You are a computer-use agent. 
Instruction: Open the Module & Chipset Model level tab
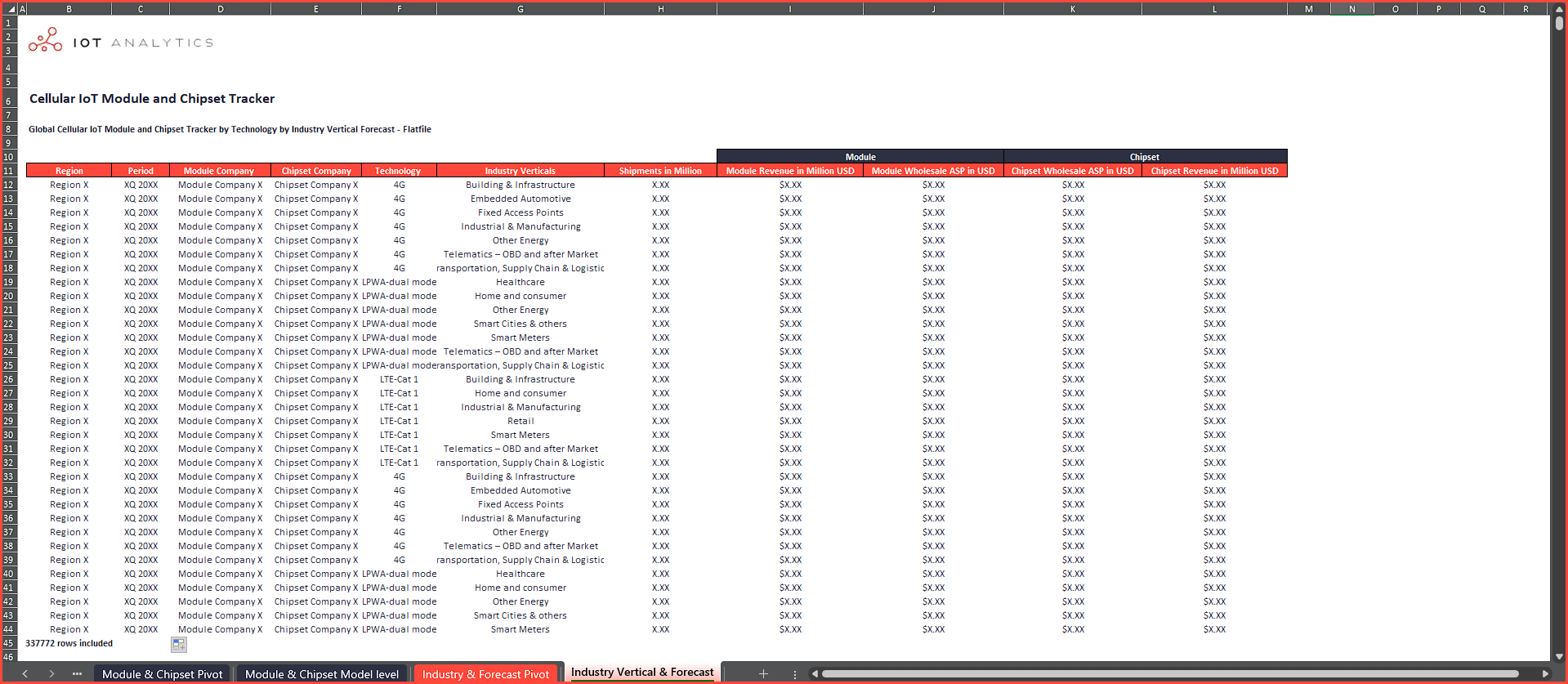322,674
